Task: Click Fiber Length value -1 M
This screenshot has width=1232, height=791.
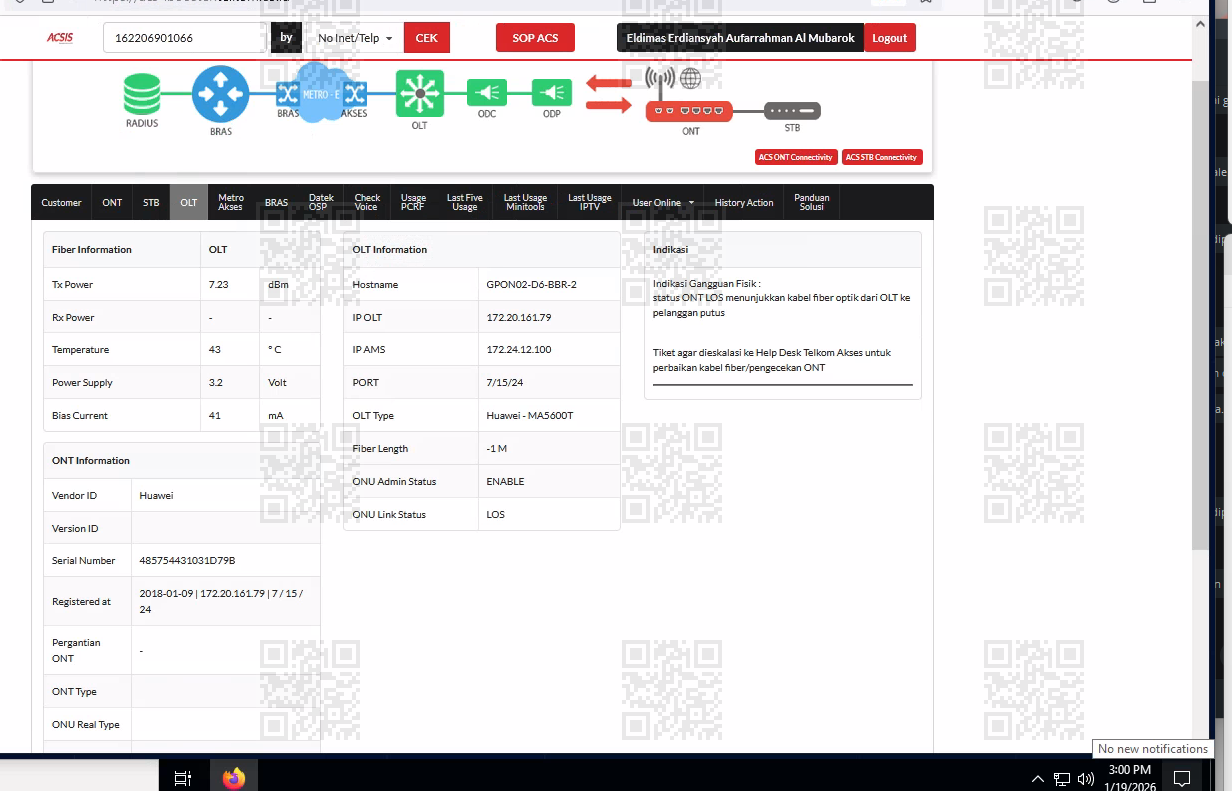Action: (x=497, y=449)
